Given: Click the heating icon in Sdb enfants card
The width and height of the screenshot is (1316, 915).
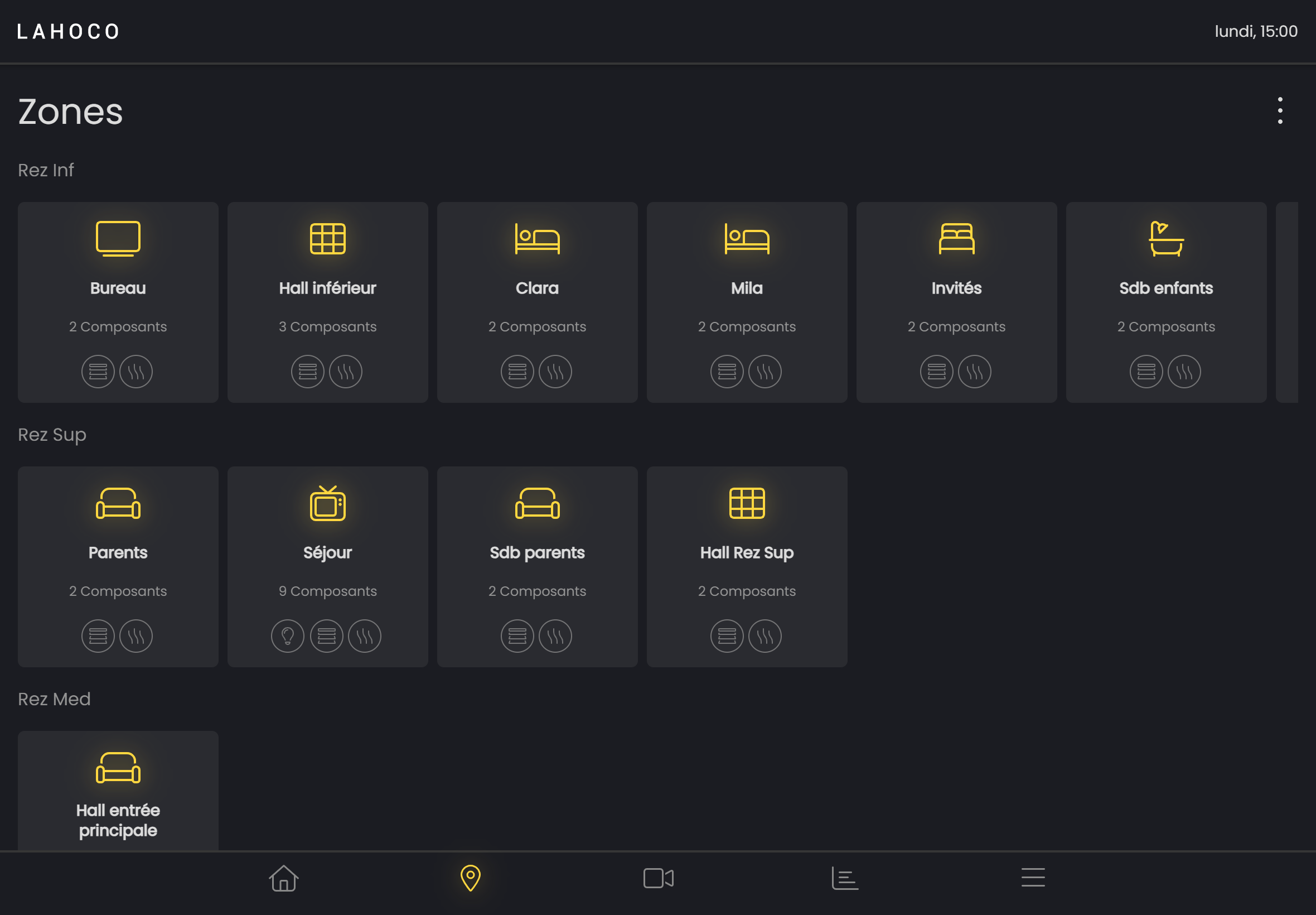Looking at the screenshot, I should pos(1184,372).
